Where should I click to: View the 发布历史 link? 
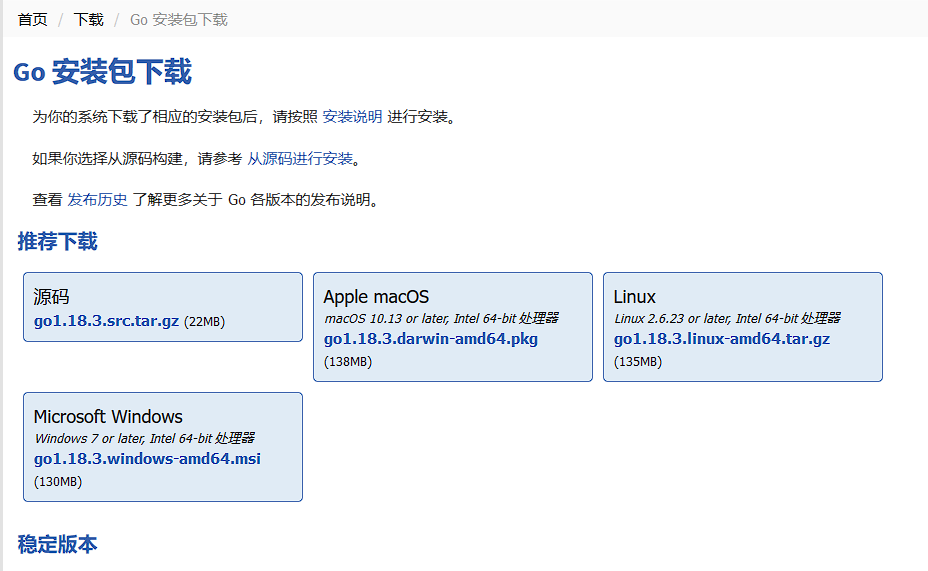click(x=97, y=200)
